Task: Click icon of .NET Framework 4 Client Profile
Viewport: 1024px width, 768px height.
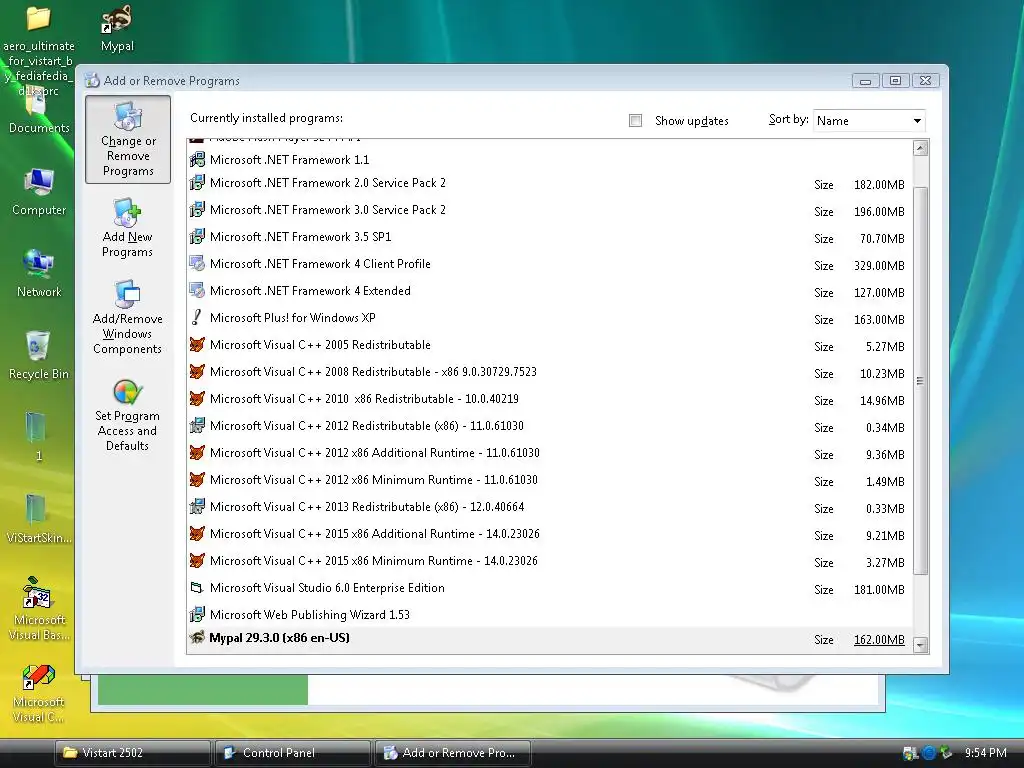Action: [197, 264]
